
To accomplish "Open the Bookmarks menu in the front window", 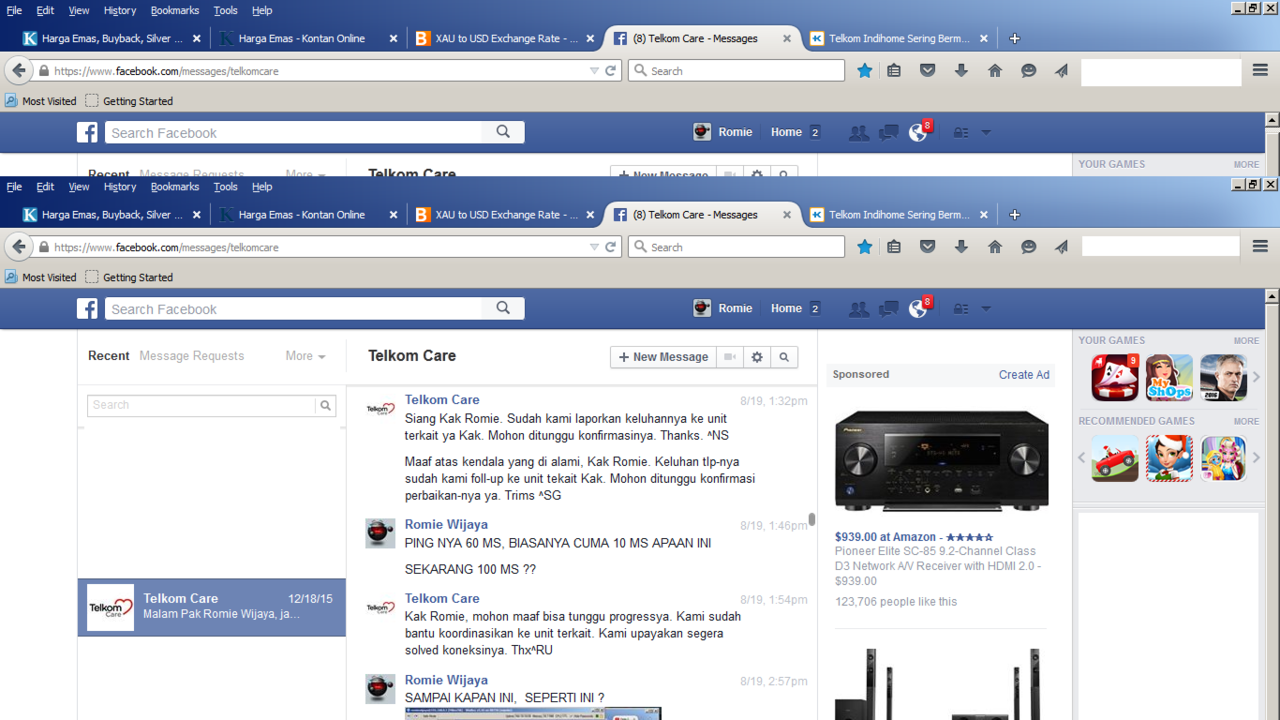I will [x=175, y=187].
